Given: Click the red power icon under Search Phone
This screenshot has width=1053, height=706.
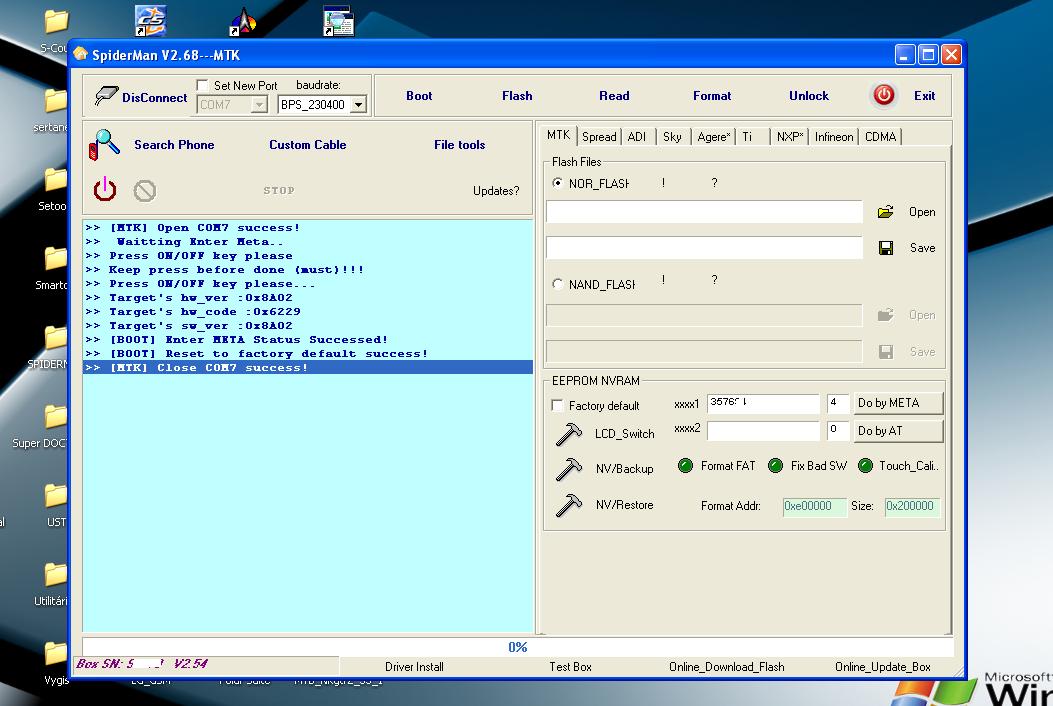Looking at the screenshot, I should (105, 190).
